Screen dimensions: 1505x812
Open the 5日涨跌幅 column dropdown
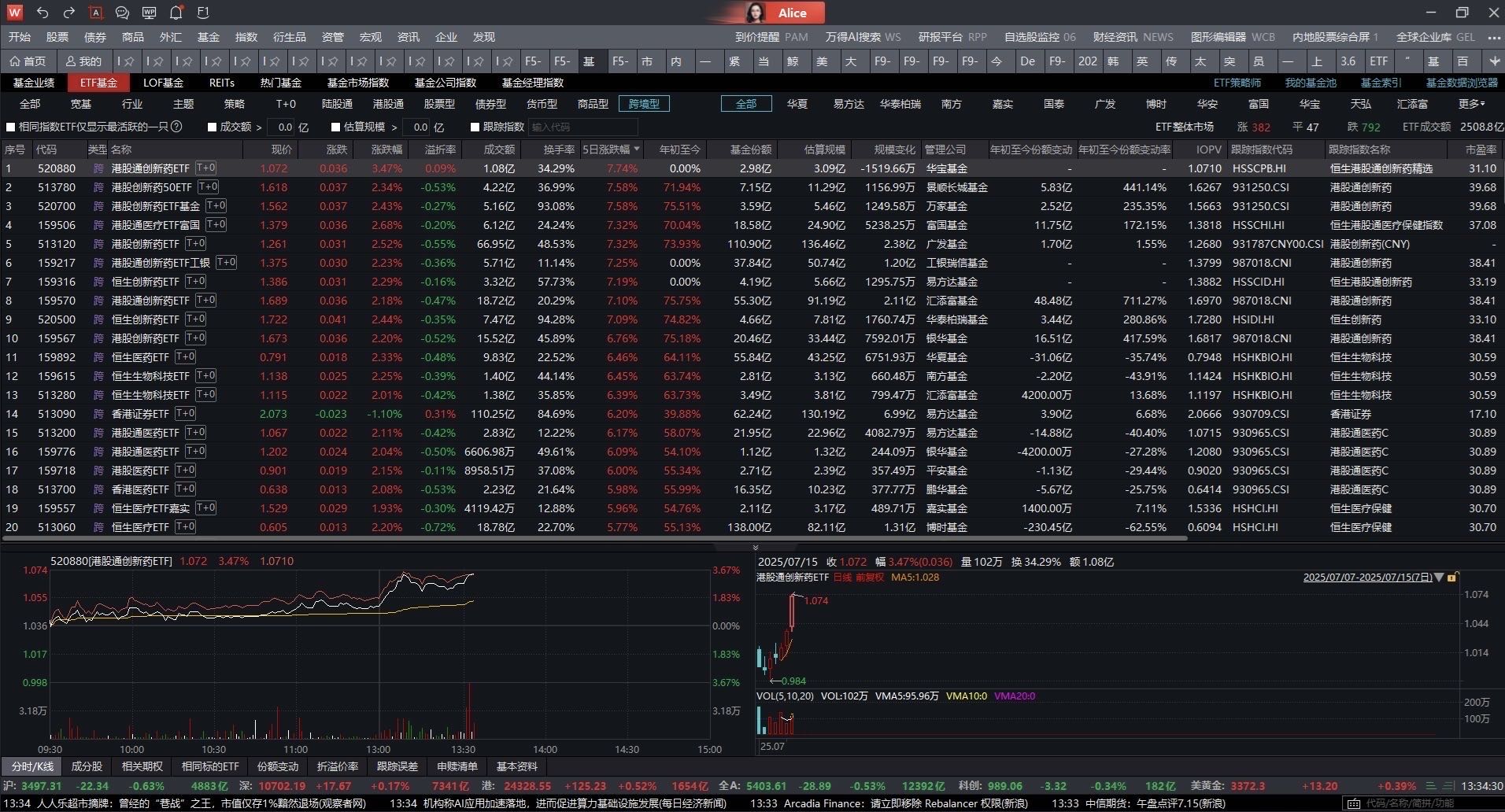click(638, 149)
